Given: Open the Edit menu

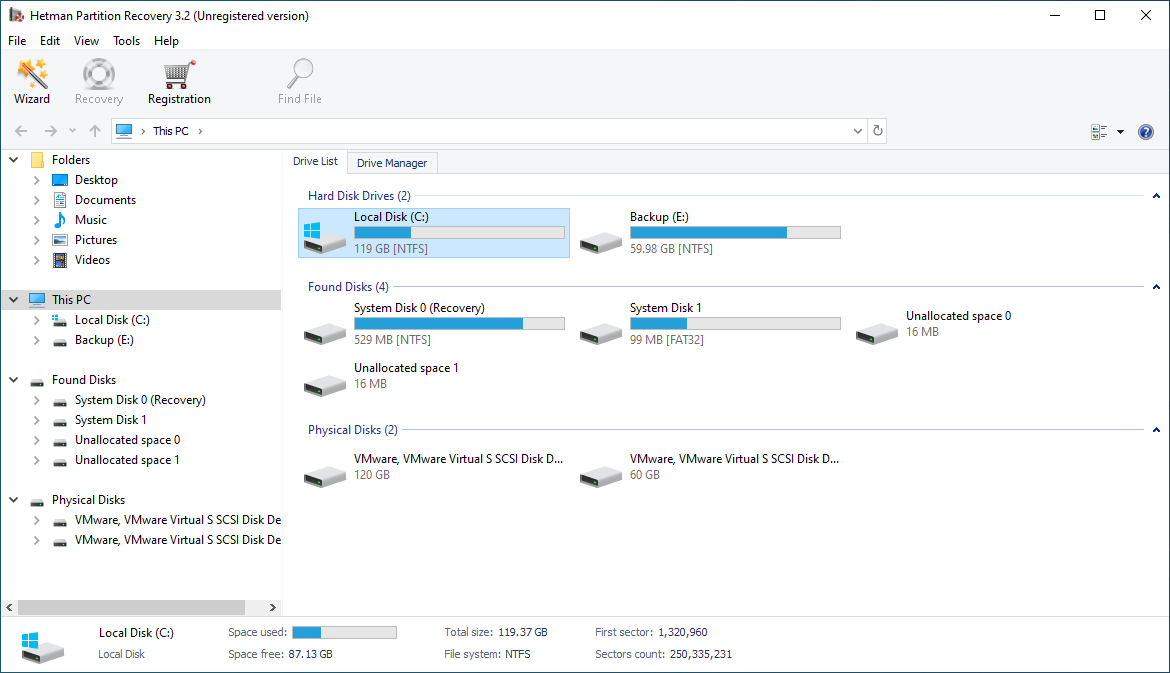Looking at the screenshot, I should [x=50, y=41].
